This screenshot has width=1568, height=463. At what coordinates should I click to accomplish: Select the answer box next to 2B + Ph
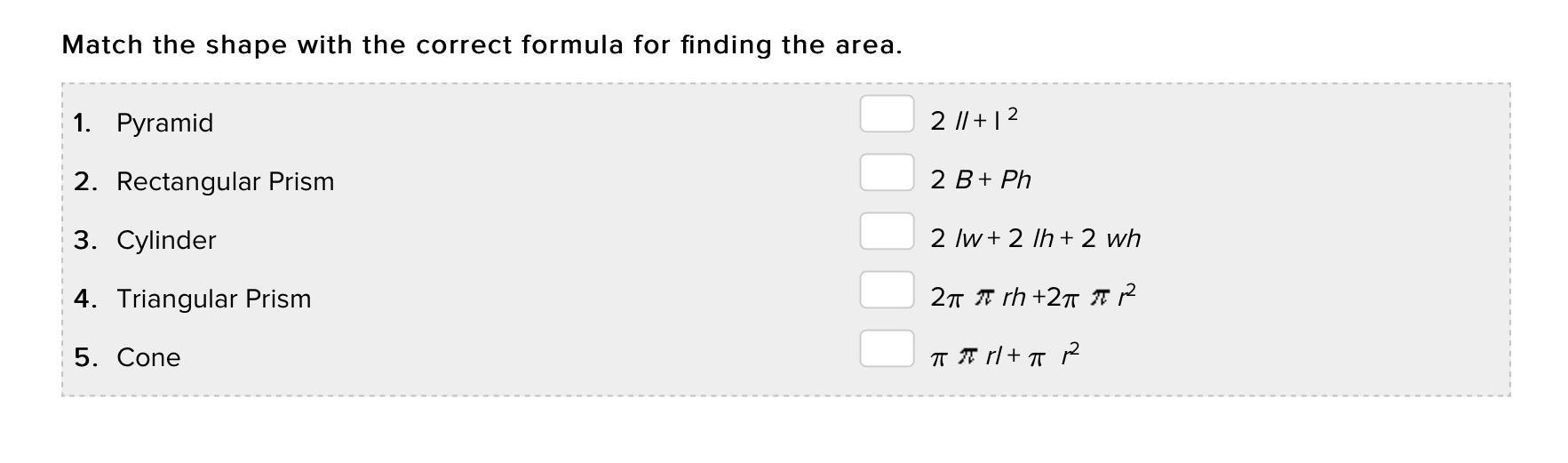(887, 172)
